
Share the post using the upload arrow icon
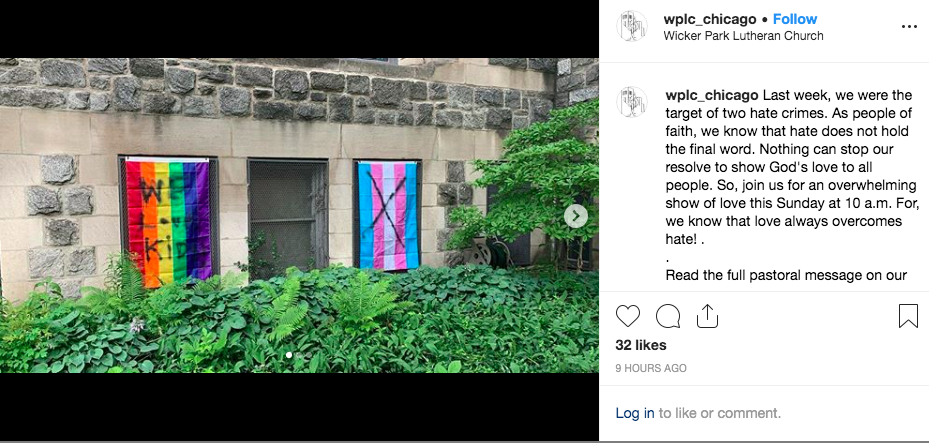(707, 316)
